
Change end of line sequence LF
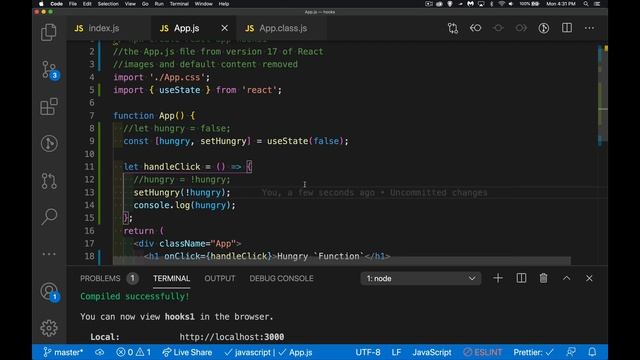tap(396, 352)
